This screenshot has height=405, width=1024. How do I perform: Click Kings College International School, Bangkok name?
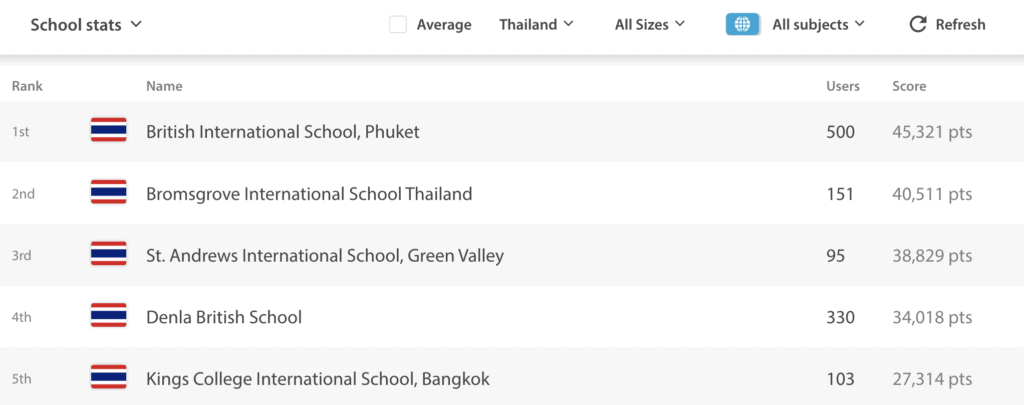pos(318,379)
